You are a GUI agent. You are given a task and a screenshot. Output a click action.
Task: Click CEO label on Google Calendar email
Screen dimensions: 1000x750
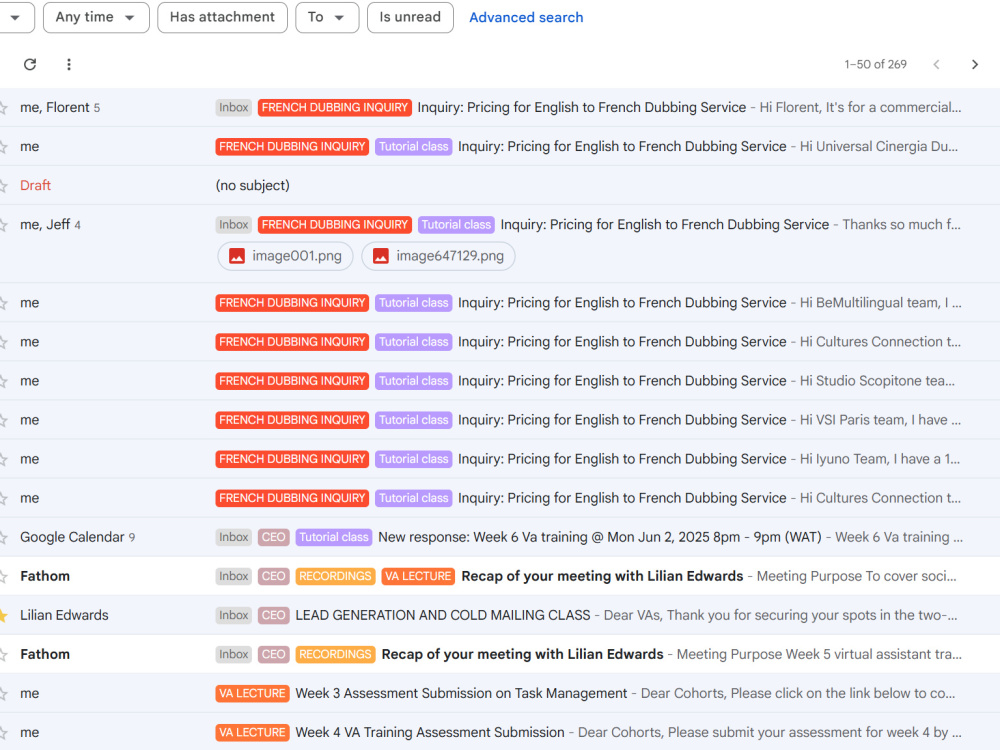[274, 538]
